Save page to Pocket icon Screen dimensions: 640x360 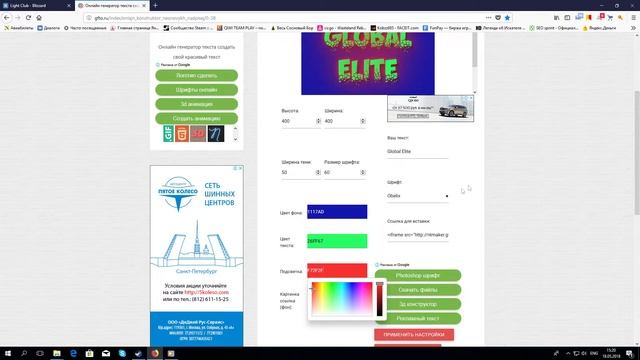click(x=498, y=18)
